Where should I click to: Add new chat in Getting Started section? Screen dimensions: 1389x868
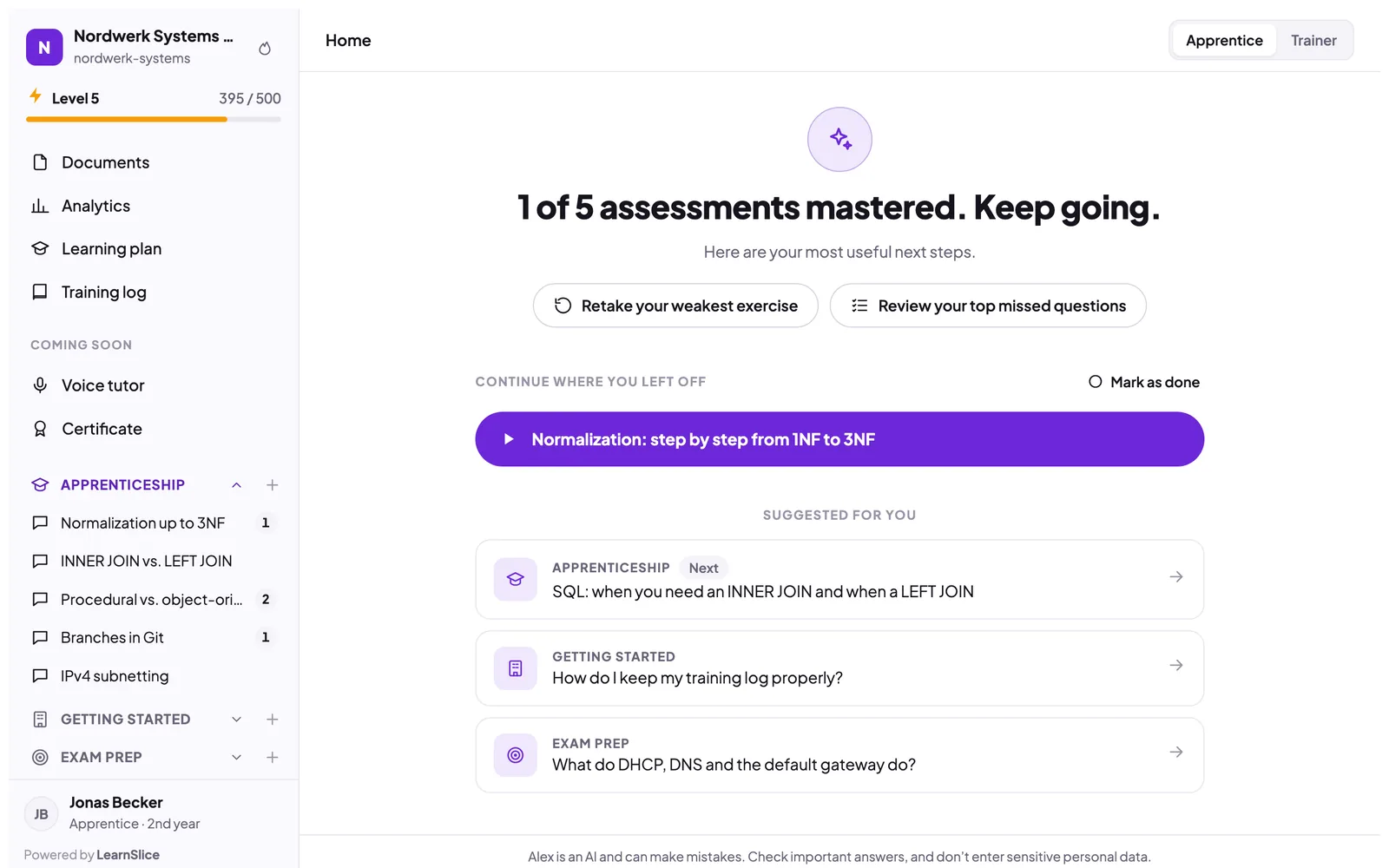click(272, 720)
